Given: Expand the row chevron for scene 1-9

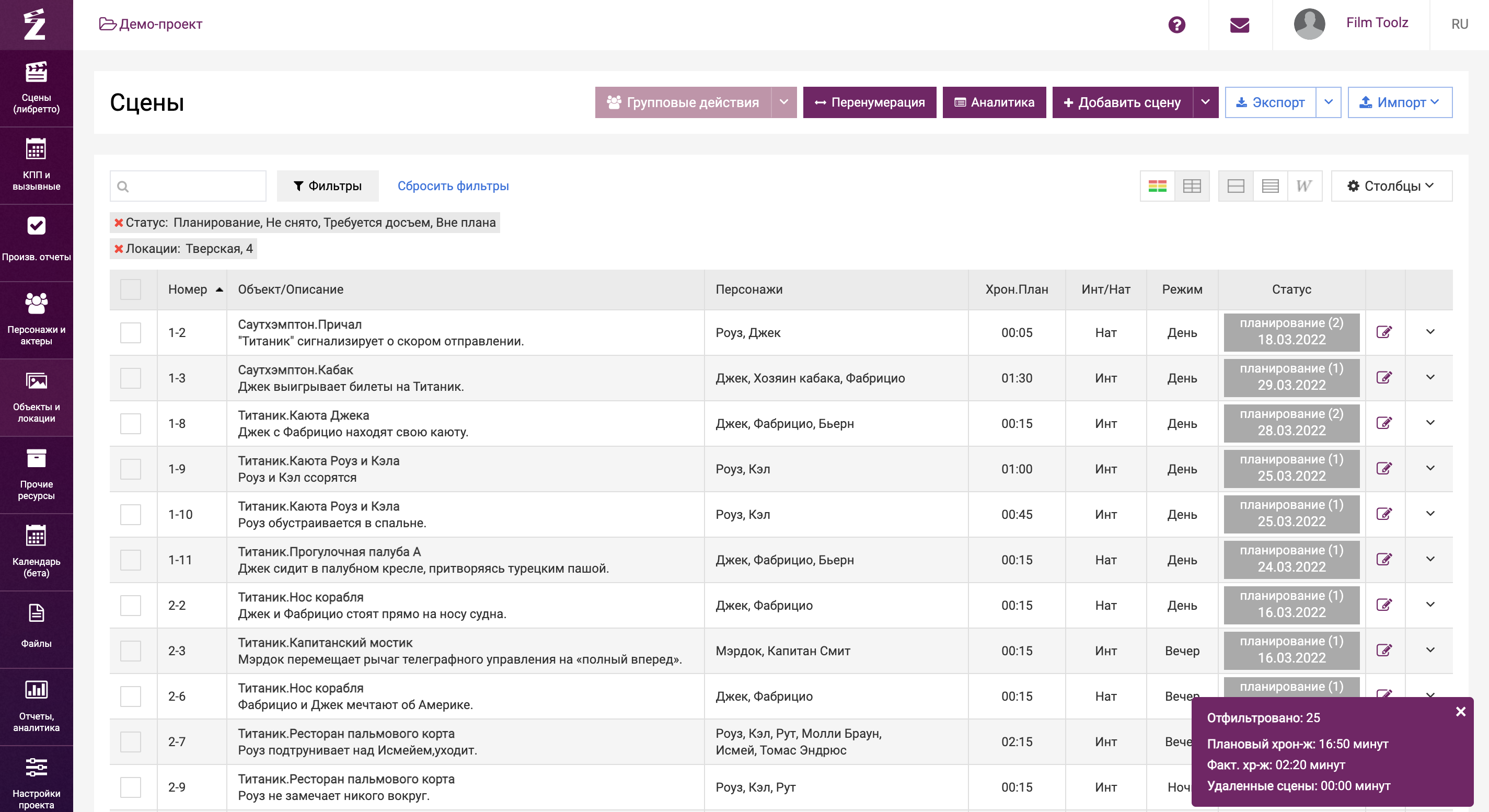Looking at the screenshot, I should coord(1430,468).
